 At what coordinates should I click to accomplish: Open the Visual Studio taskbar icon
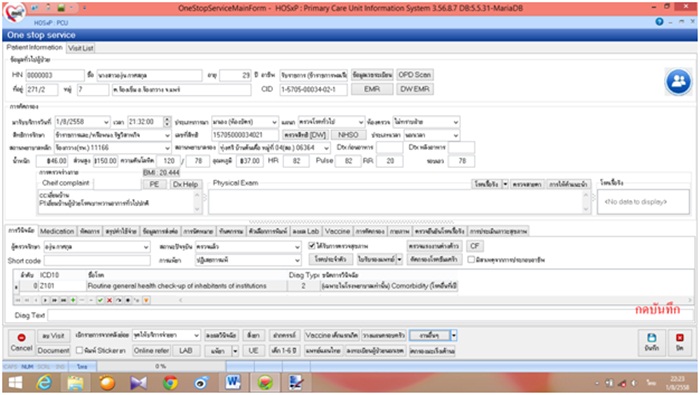[138, 383]
